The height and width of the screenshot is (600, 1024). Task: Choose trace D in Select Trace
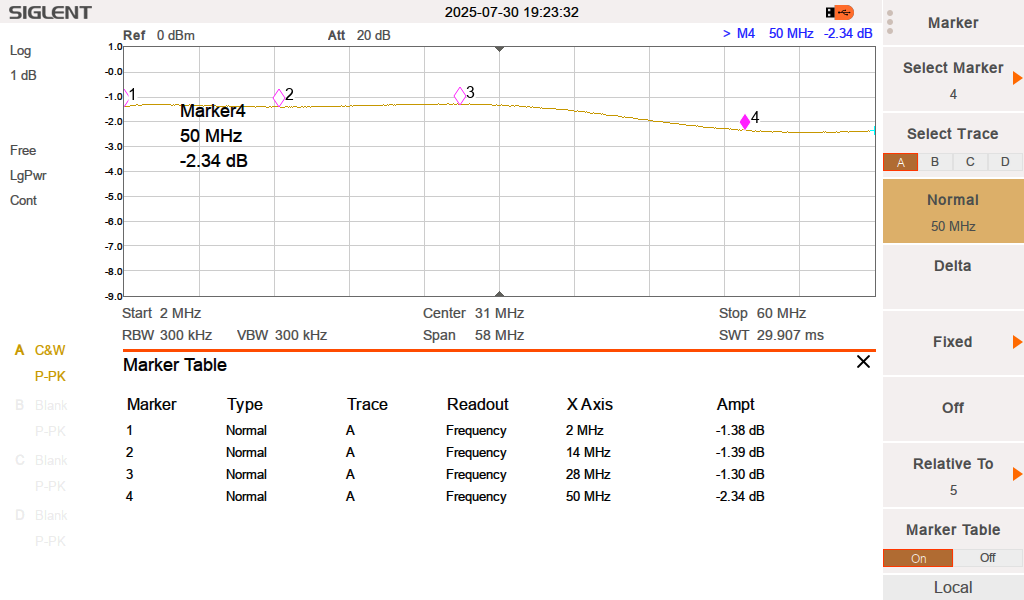pos(1005,162)
